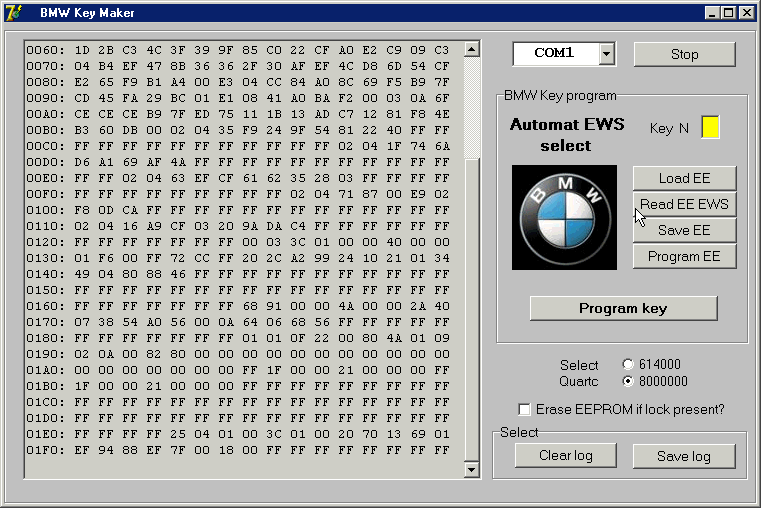The width and height of the screenshot is (761, 508).
Task: Click the Program key button
Action: [623, 308]
